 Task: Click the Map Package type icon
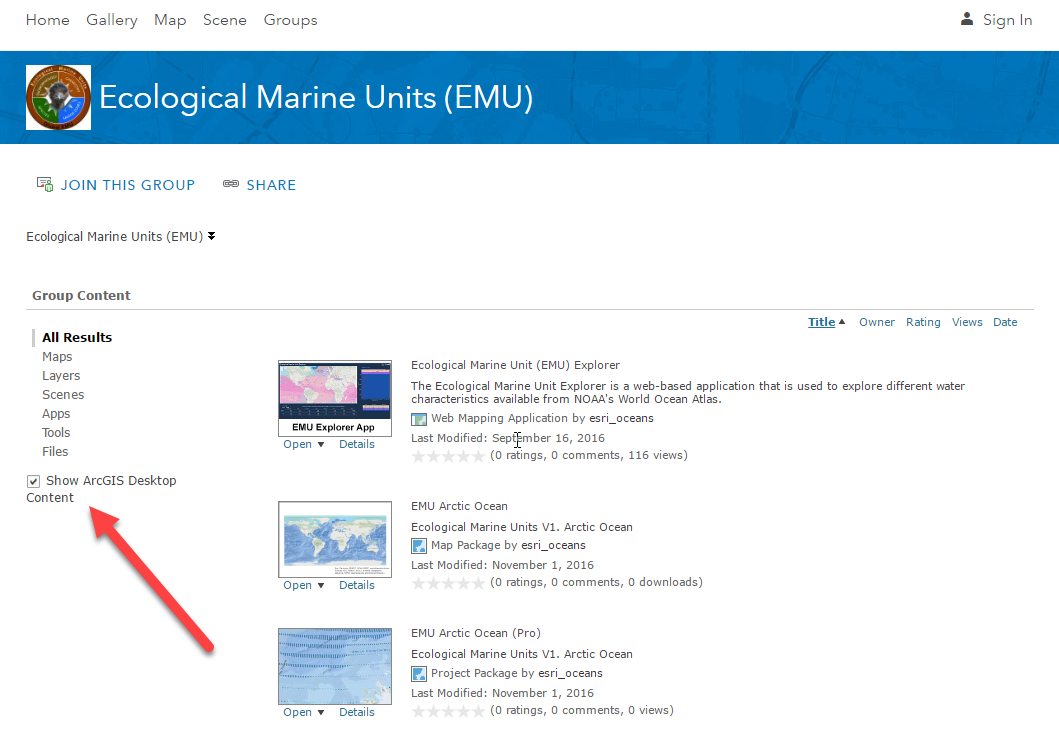point(419,546)
